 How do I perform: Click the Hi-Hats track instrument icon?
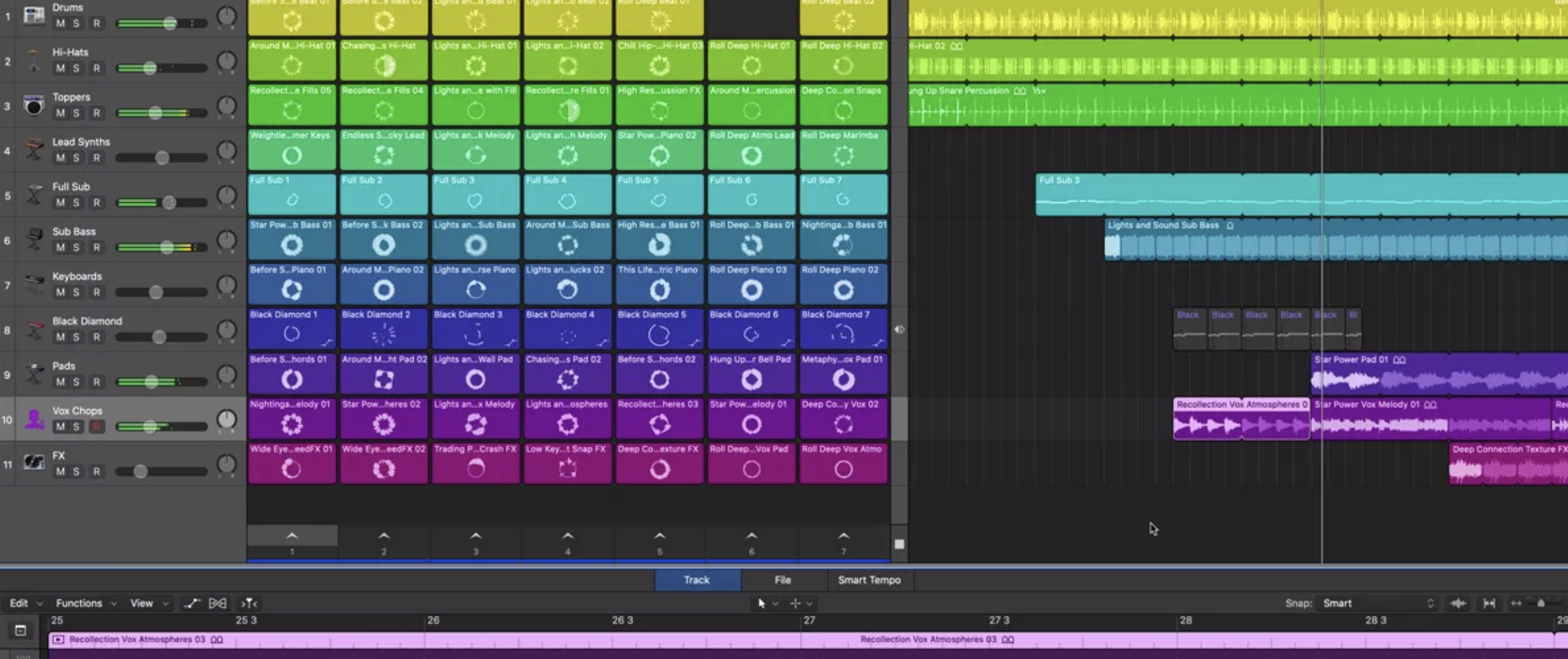[x=33, y=61]
